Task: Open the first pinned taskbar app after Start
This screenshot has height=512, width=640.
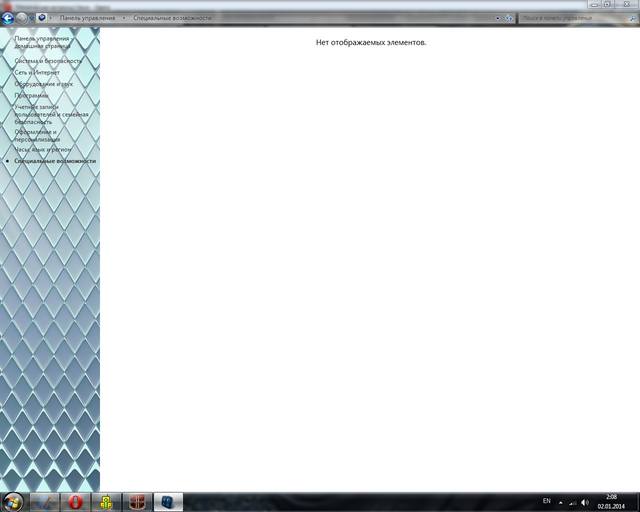Action: click(x=44, y=502)
